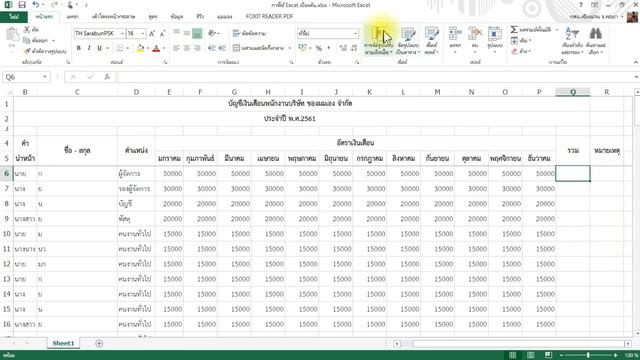Open the number format dropdown
The height and width of the screenshot is (360, 640).
click(x=356, y=33)
